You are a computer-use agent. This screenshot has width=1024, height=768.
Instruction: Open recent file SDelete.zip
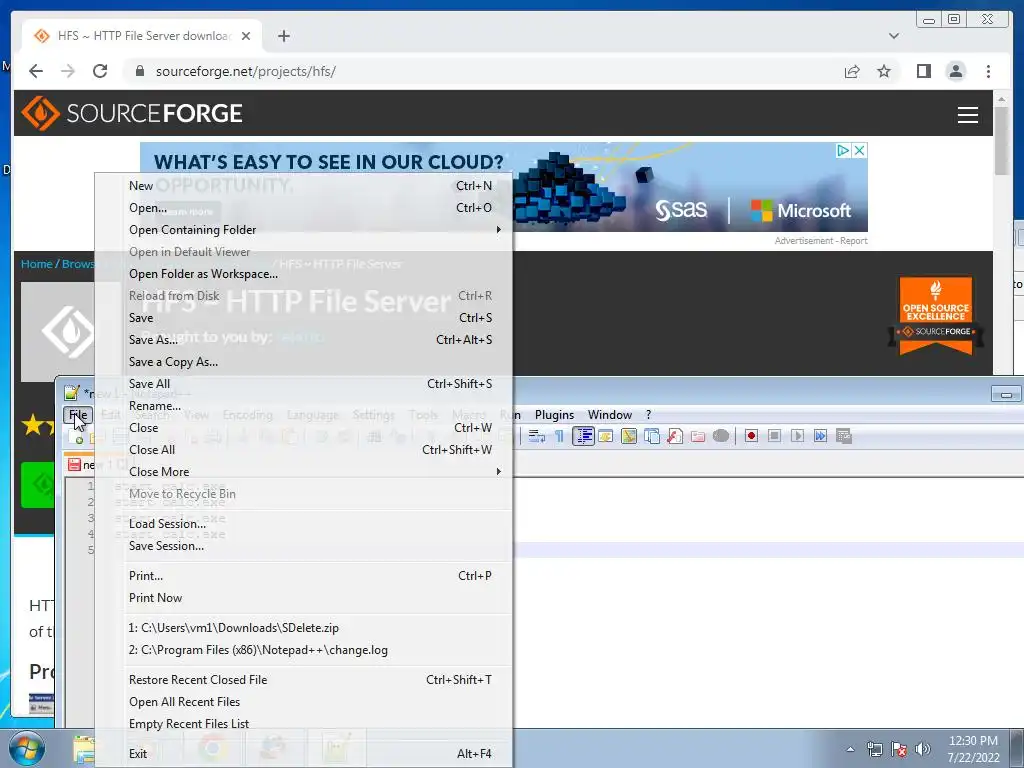(304, 628)
